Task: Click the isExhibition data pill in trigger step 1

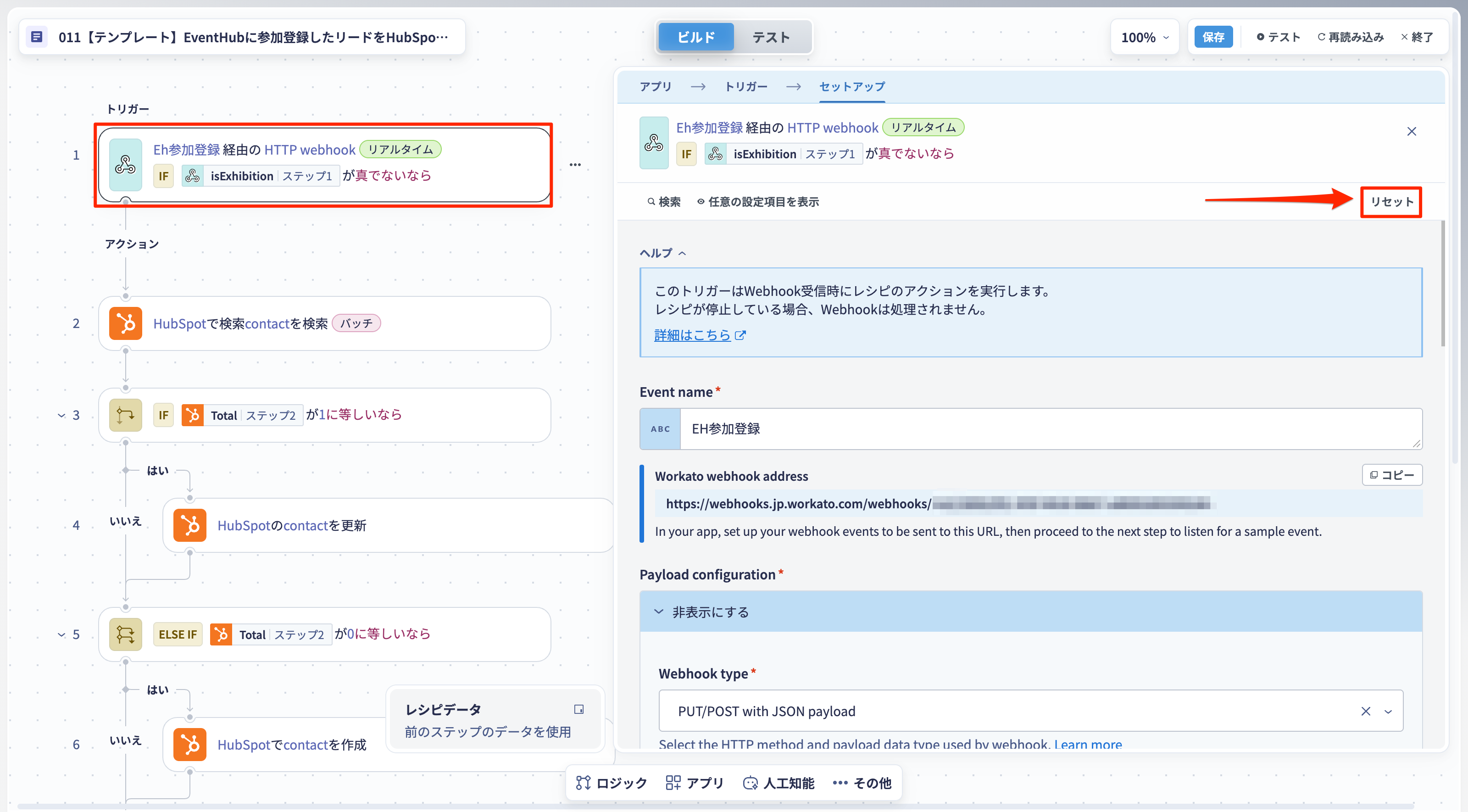Action: (261, 176)
